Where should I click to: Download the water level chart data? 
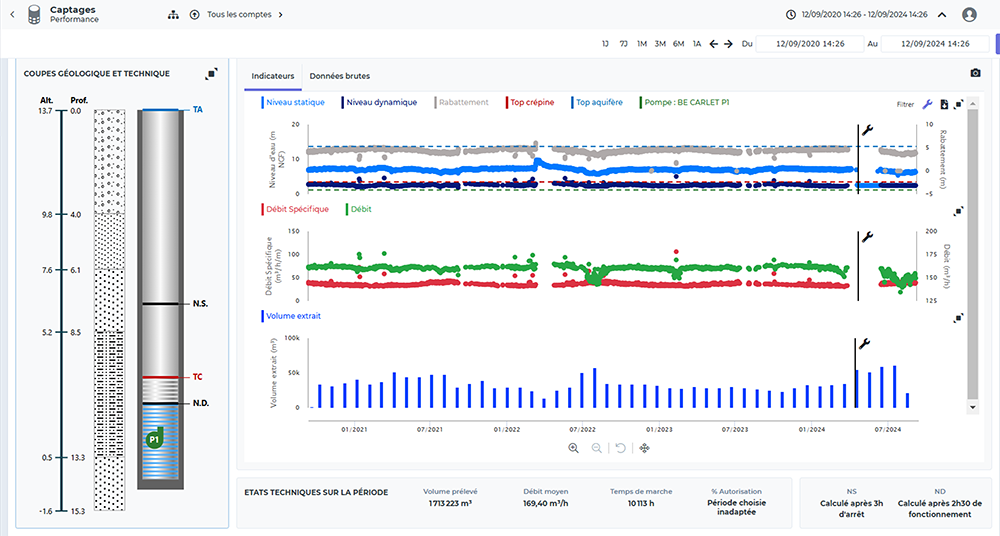944,104
